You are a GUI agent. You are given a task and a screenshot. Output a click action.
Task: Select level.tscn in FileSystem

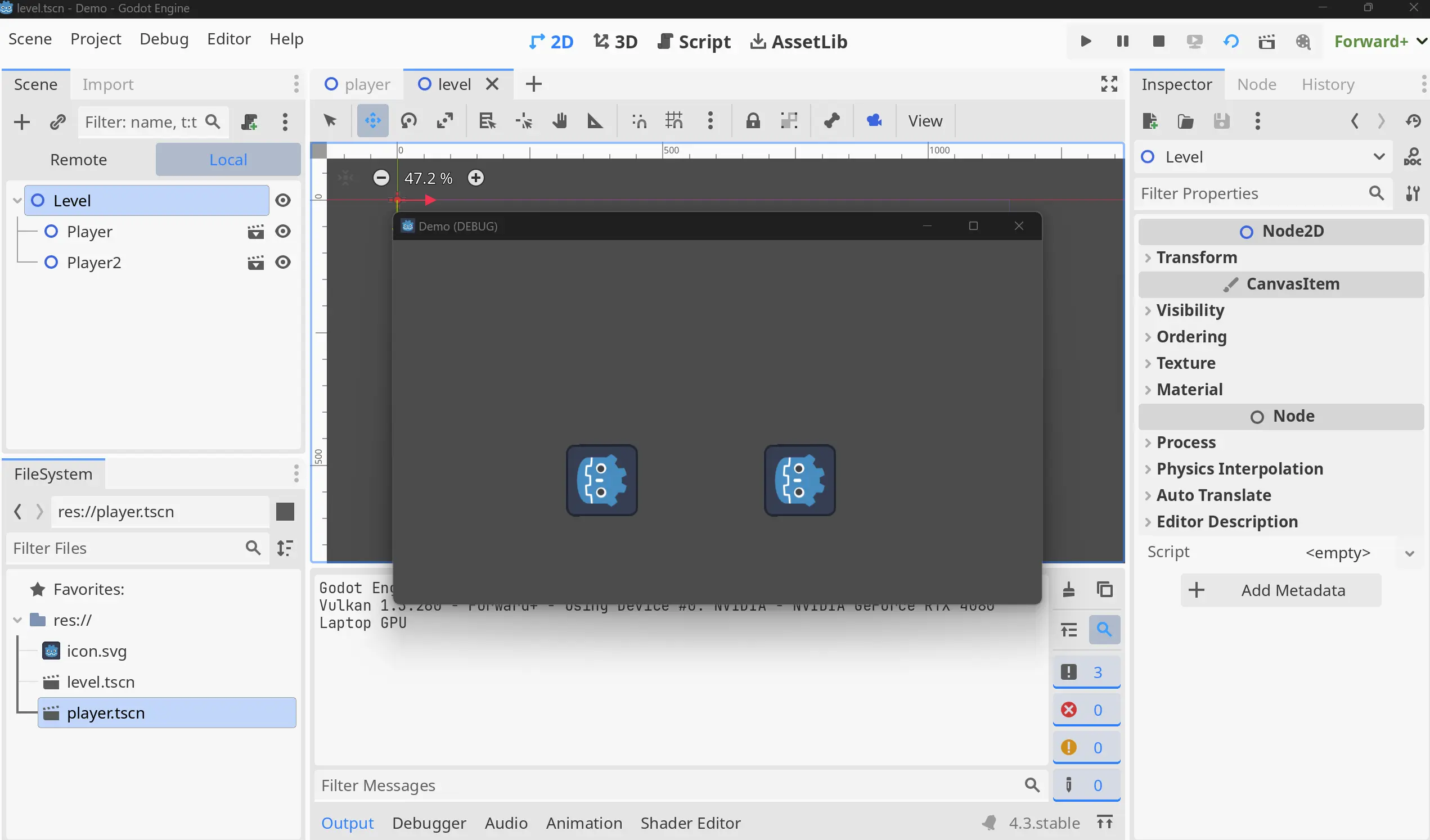coord(101,683)
